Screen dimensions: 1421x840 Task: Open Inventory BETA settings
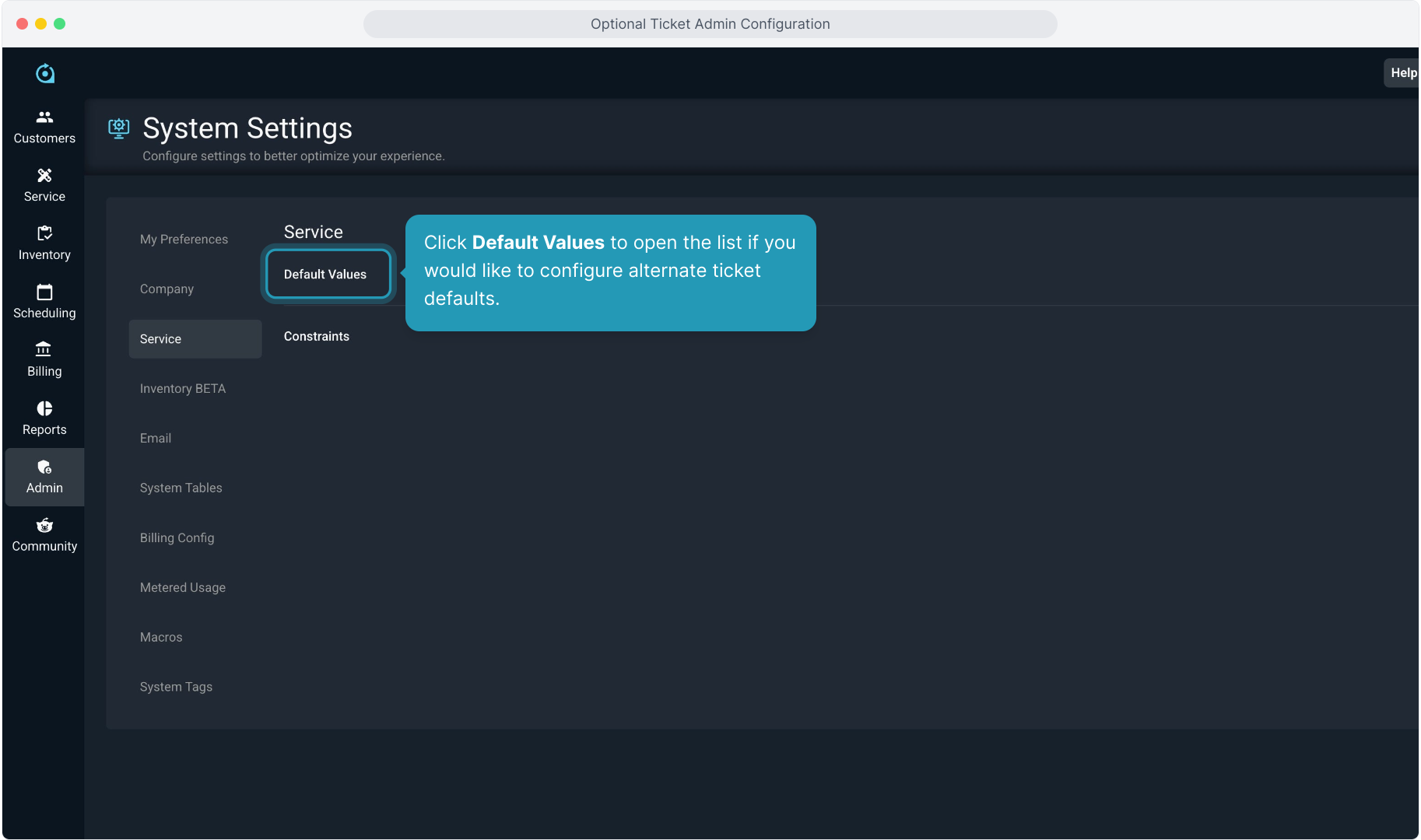pos(182,389)
